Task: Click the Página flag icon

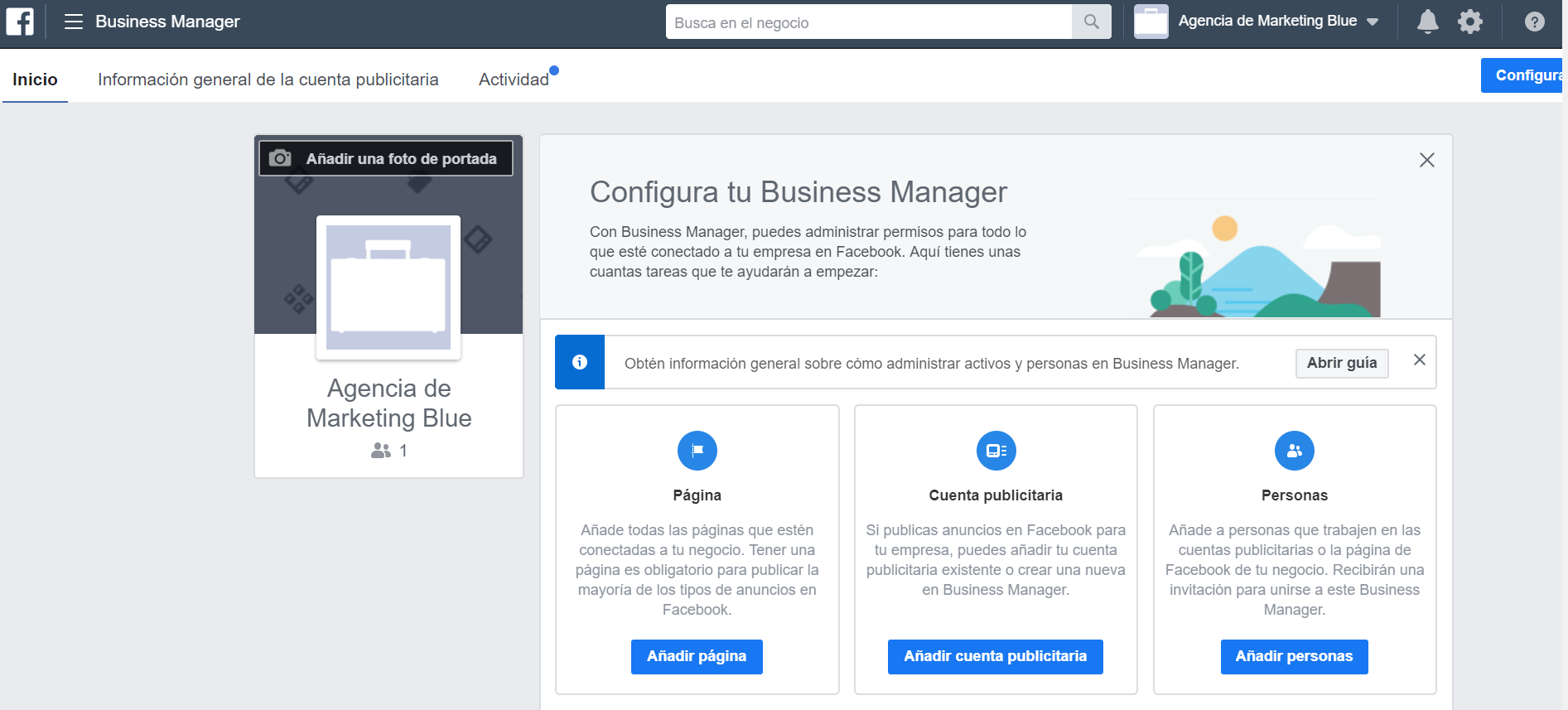Action: tap(697, 451)
